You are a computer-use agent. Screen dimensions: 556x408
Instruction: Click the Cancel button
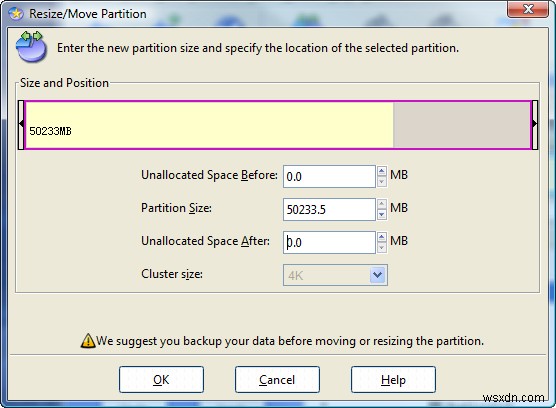coord(277,380)
